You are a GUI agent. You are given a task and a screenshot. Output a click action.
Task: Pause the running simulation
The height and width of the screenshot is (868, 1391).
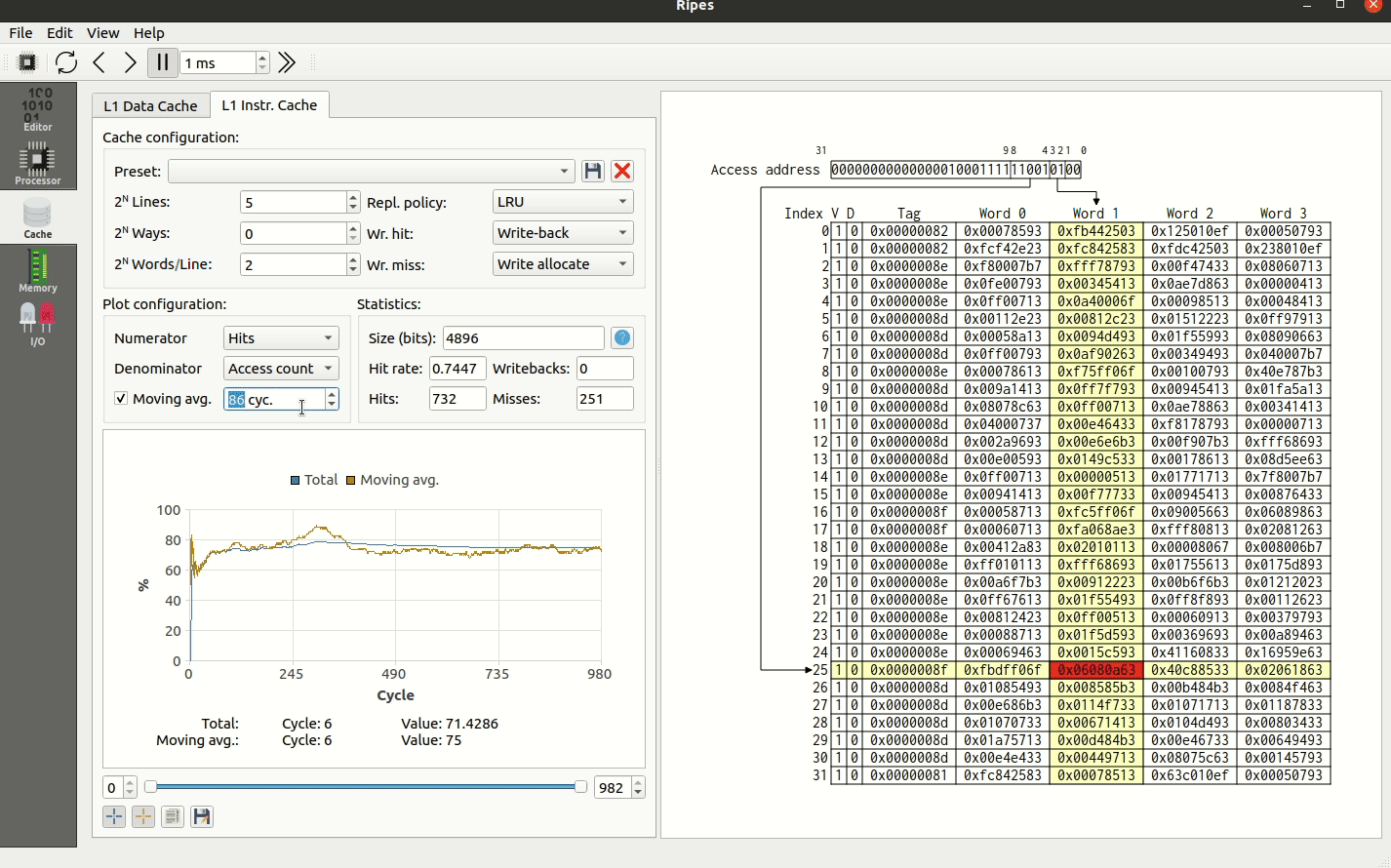pos(162,62)
